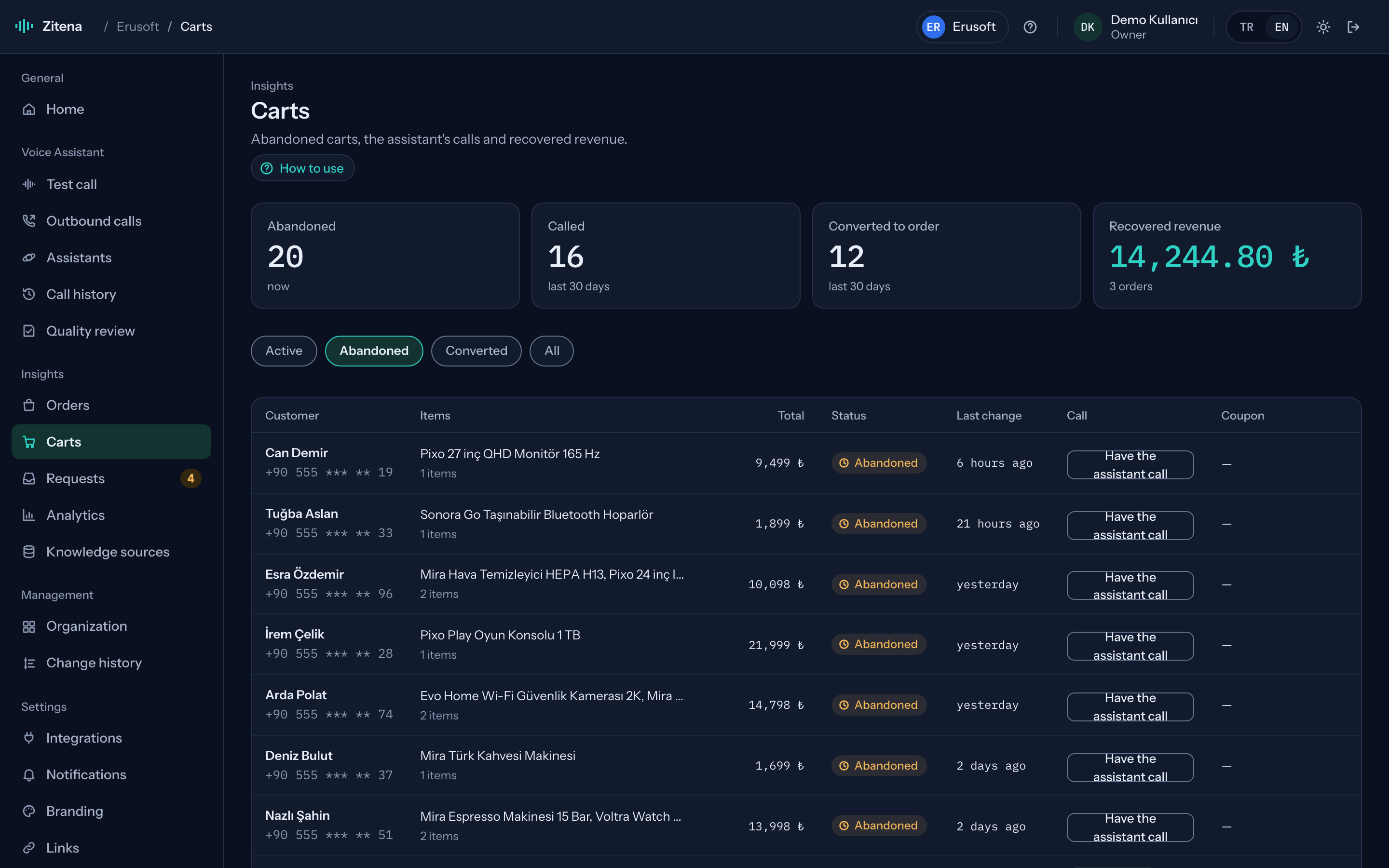
Task: Go to Outbound calls
Action: pyautogui.click(x=111, y=221)
